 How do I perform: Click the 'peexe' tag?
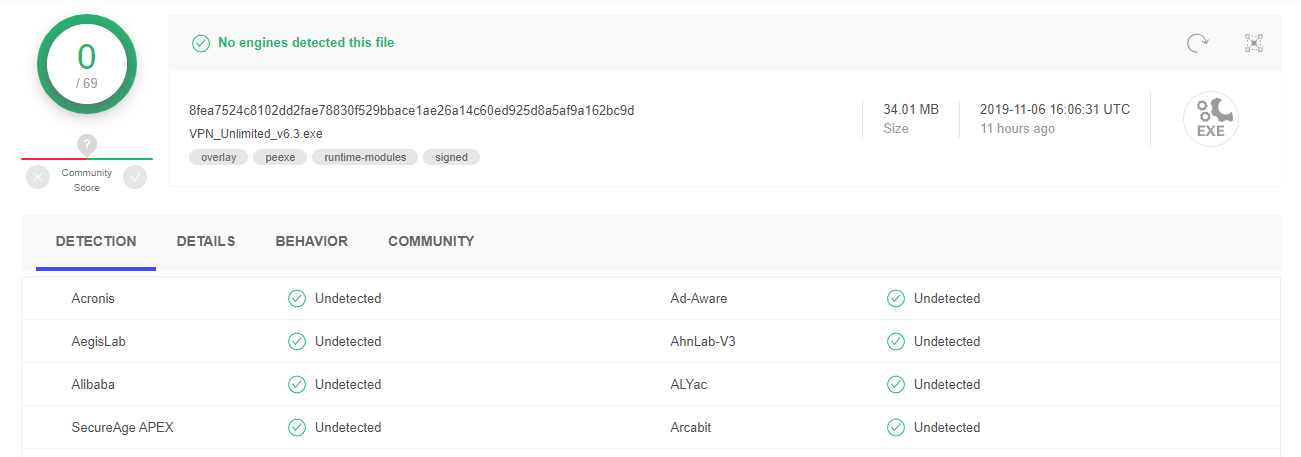click(280, 157)
